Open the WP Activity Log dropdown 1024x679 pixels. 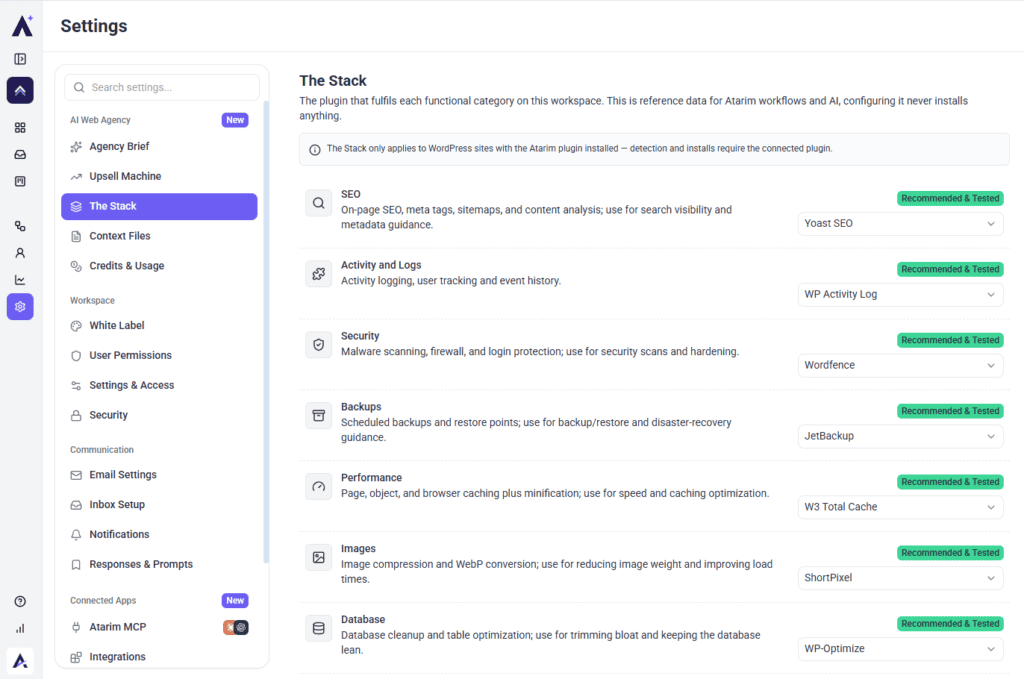(x=901, y=294)
